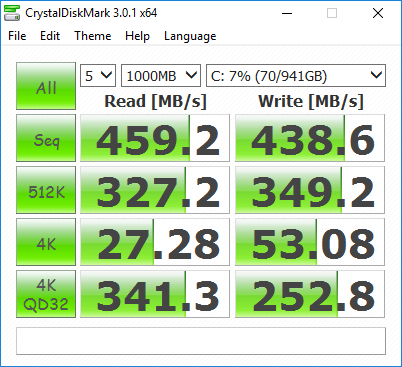Screen dimensions: 402x367
Task: Start the 512K random test
Action: point(46,190)
